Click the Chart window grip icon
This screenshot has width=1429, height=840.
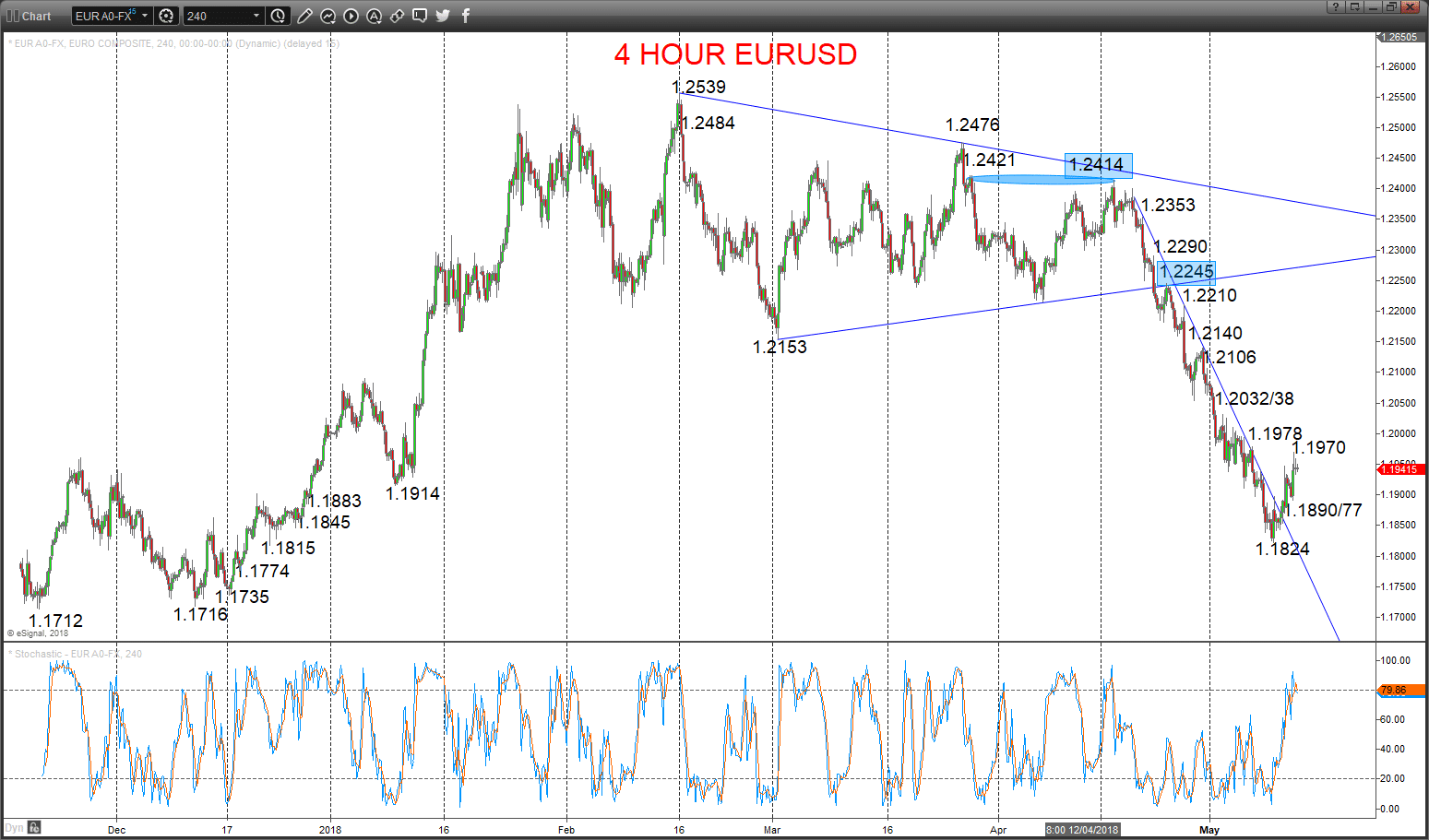13,16
